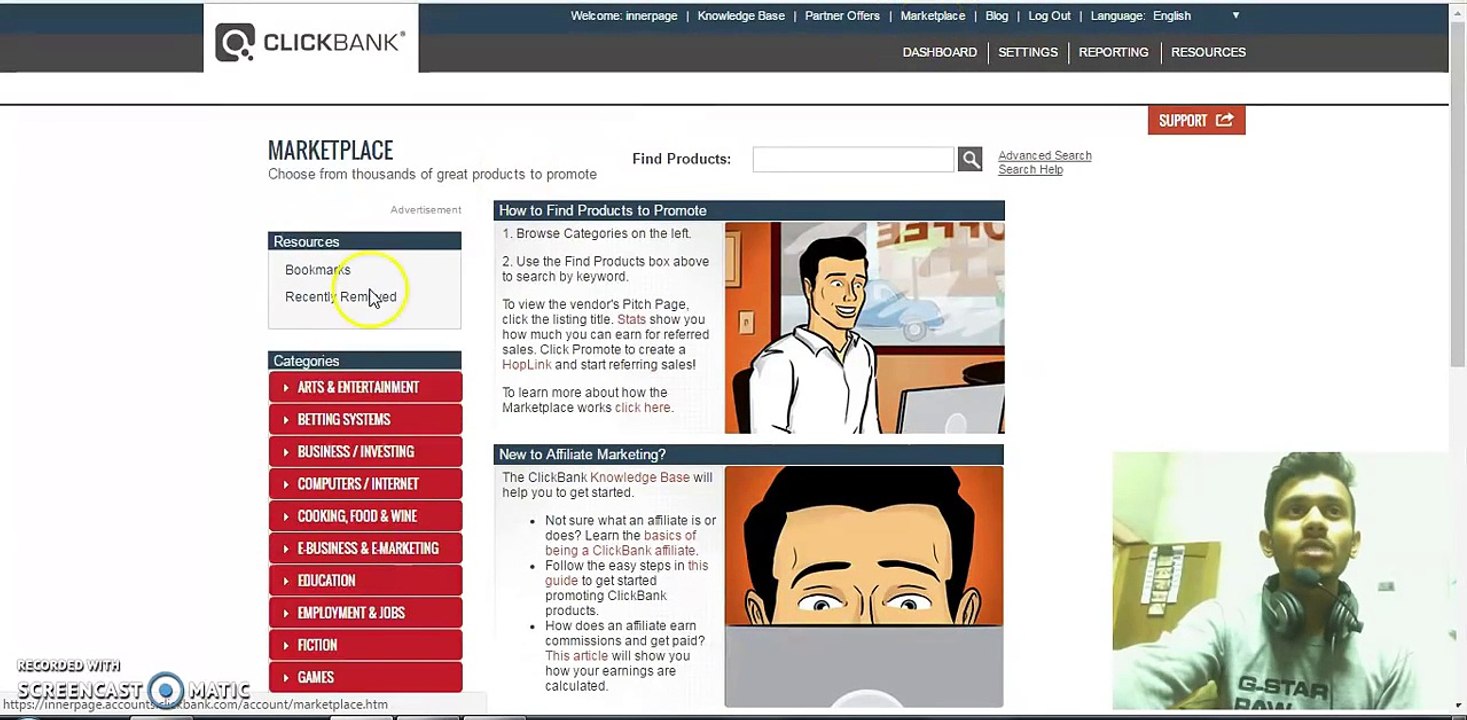1467x720 pixels.
Task: Click the cartoon man with laptop illustration
Action: pyautogui.click(x=864, y=327)
